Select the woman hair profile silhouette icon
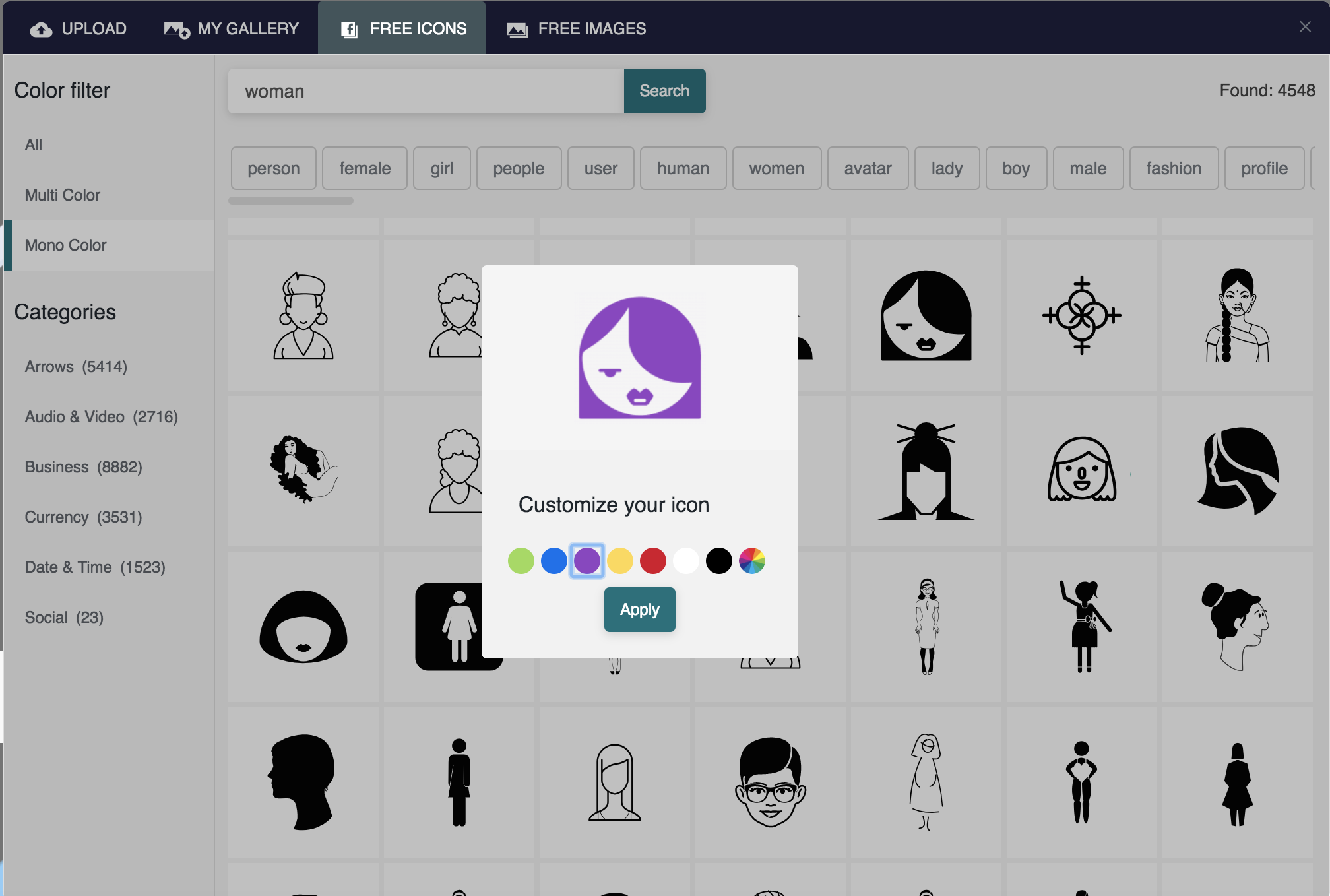Viewport: 1330px width, 896px height. pos(1238,471)
